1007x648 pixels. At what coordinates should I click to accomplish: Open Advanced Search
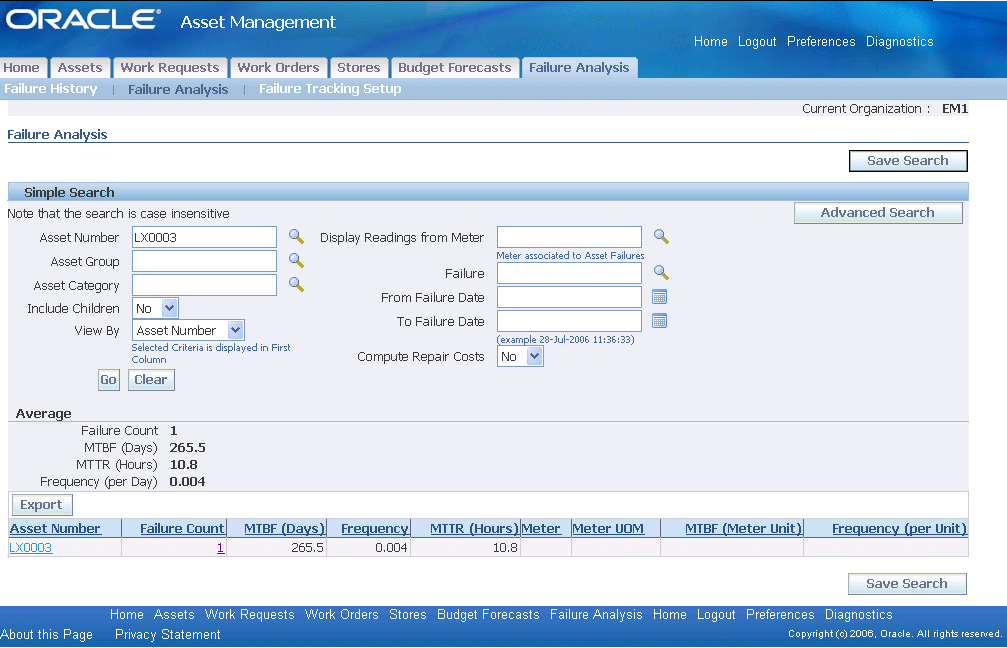878,213
